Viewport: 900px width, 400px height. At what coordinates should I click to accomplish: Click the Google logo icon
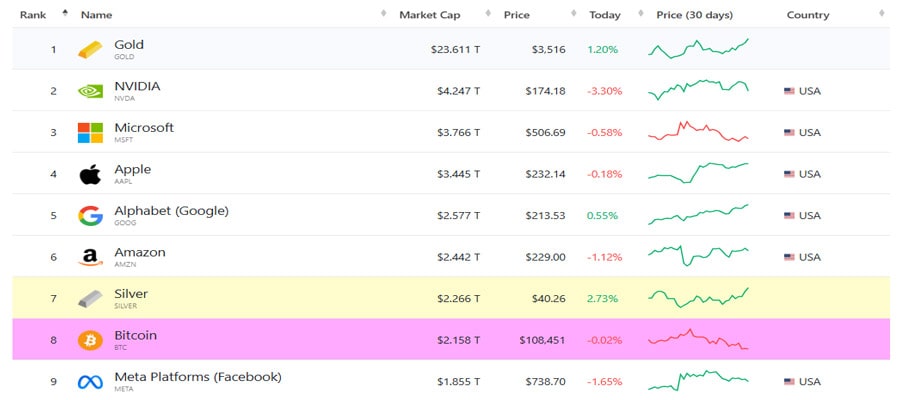point(90,216)
